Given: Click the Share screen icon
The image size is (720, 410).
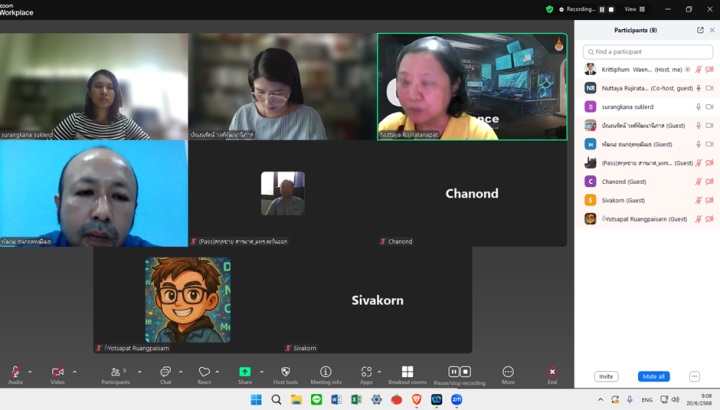Looking at the screenshot, I should (x=245, y=372).
